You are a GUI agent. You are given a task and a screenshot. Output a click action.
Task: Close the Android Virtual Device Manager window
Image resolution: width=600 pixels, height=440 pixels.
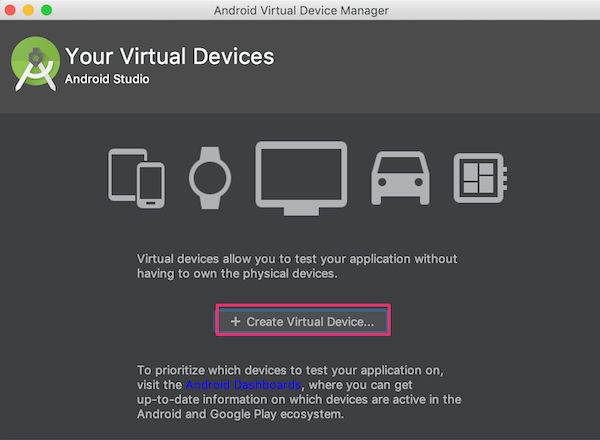[11, 10]
